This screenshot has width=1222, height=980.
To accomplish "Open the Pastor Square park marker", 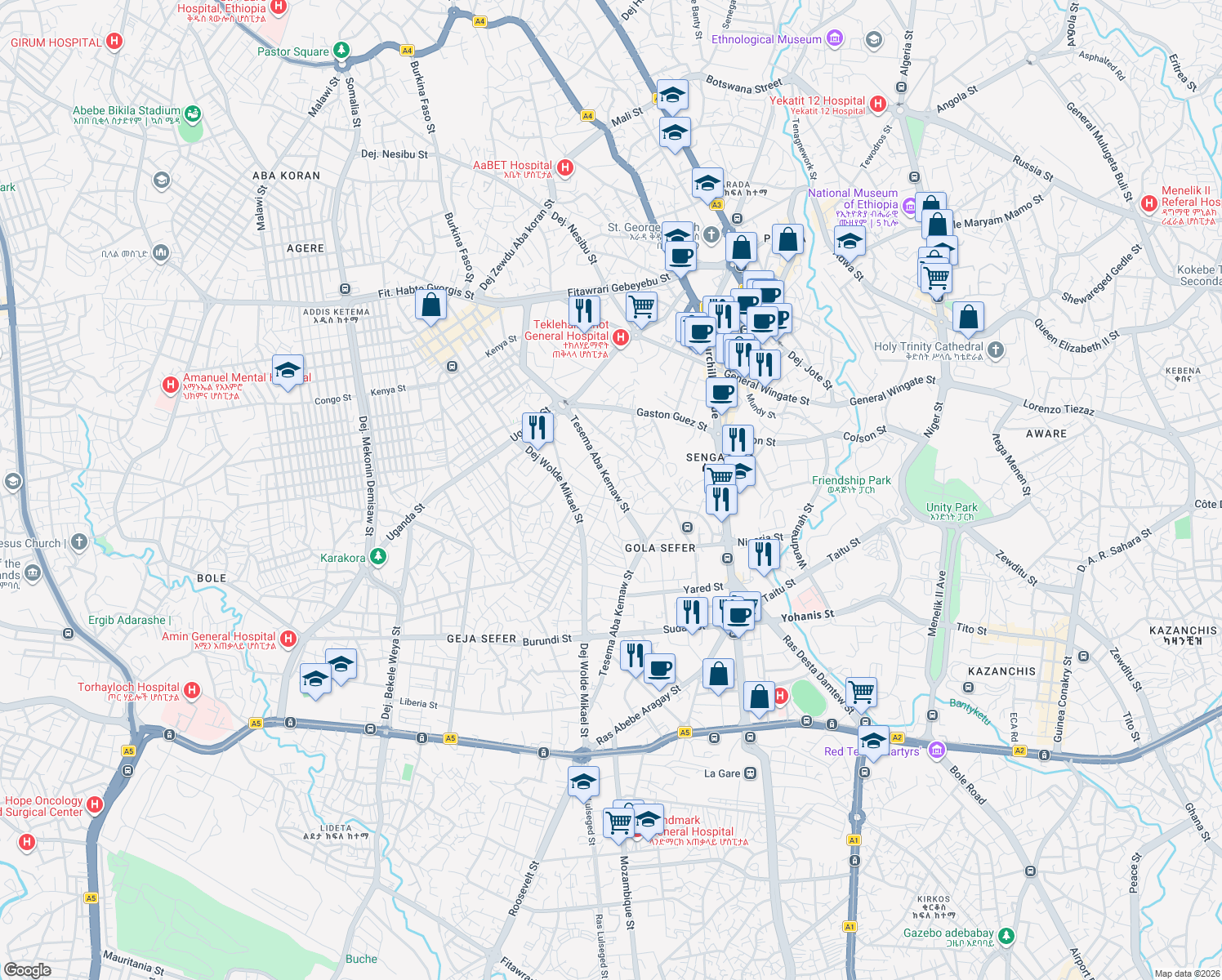I will (x=341, y=51).
